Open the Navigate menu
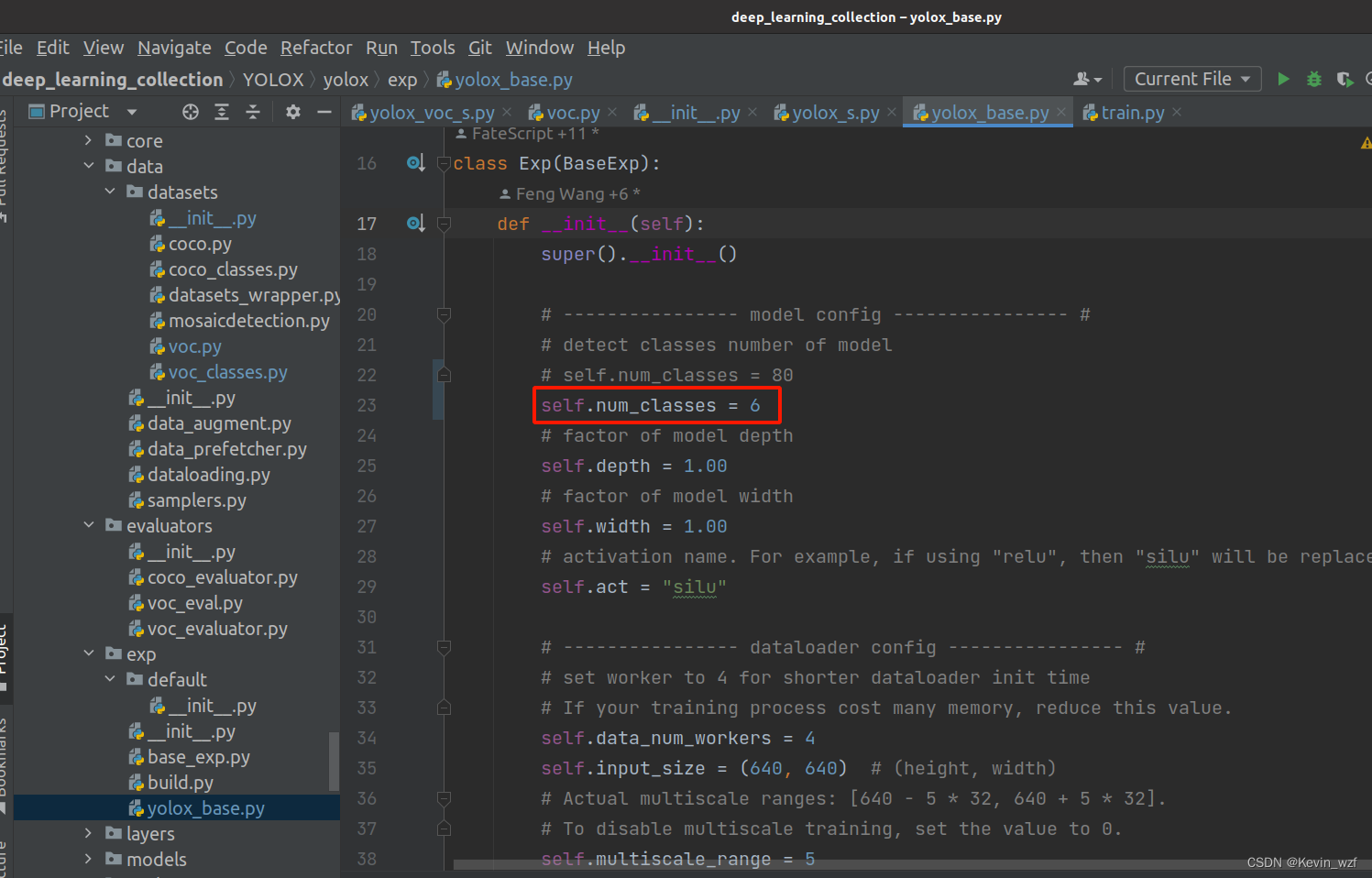 pyautogui.click(x=174, y=48)
